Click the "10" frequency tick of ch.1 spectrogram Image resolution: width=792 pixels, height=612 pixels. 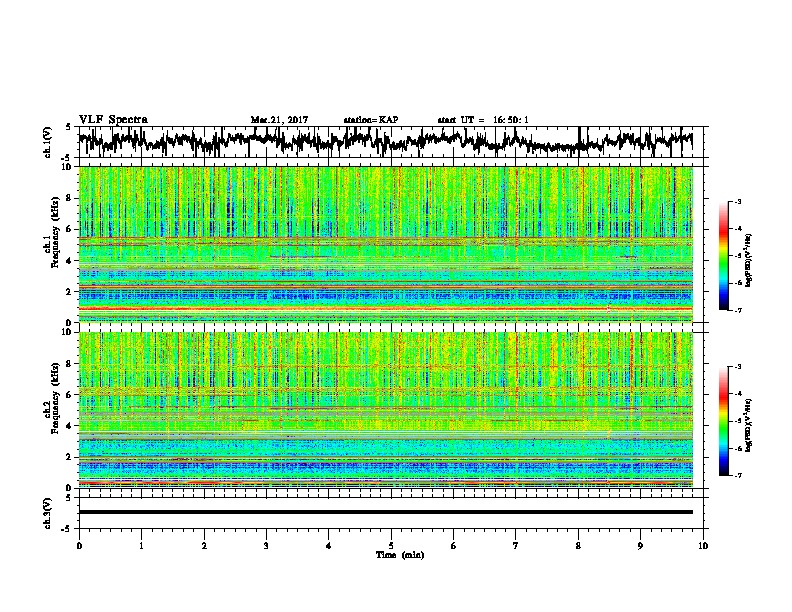[68, 167]
